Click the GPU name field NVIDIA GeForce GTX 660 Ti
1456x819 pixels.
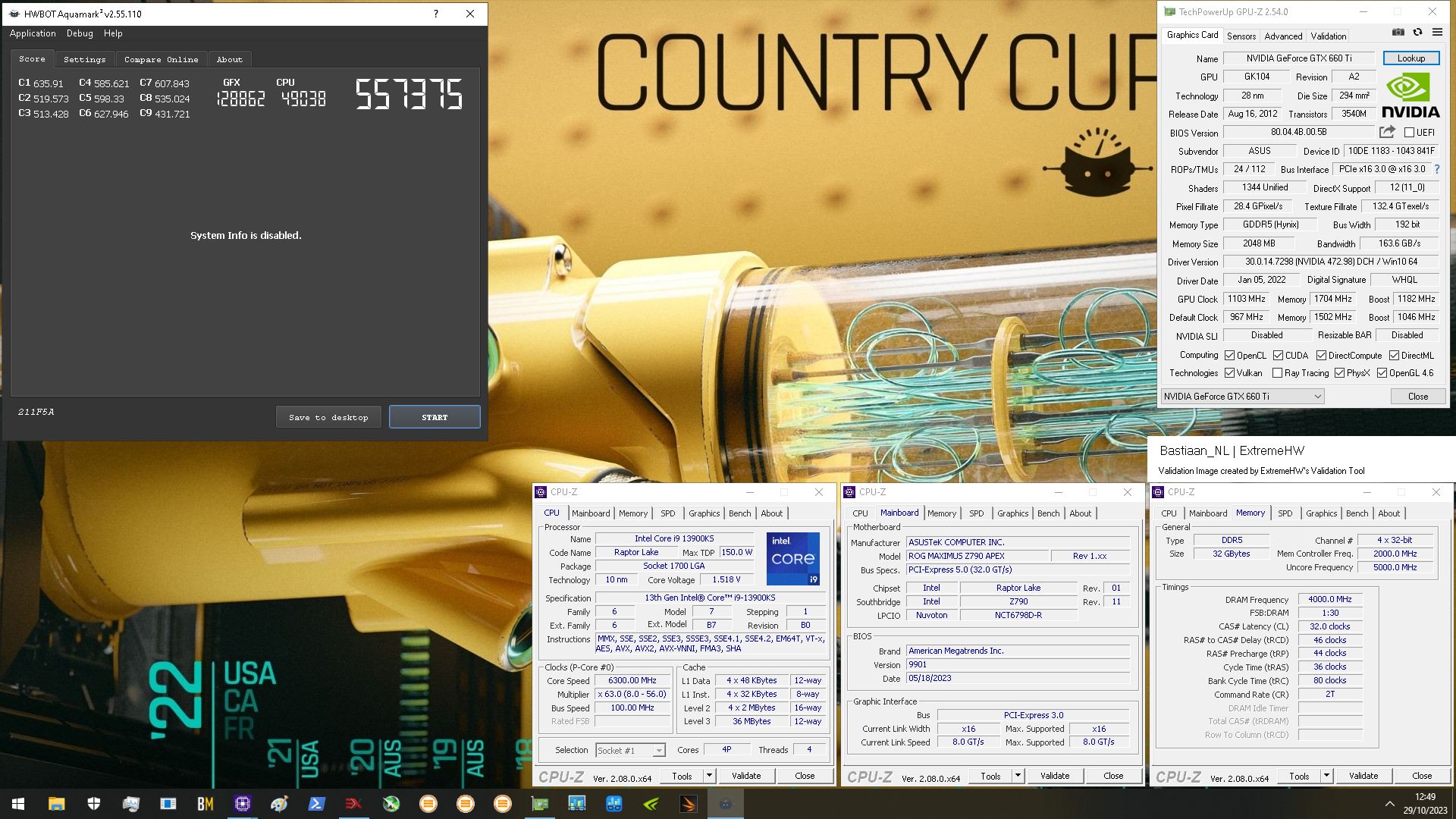pos(1299,58)
